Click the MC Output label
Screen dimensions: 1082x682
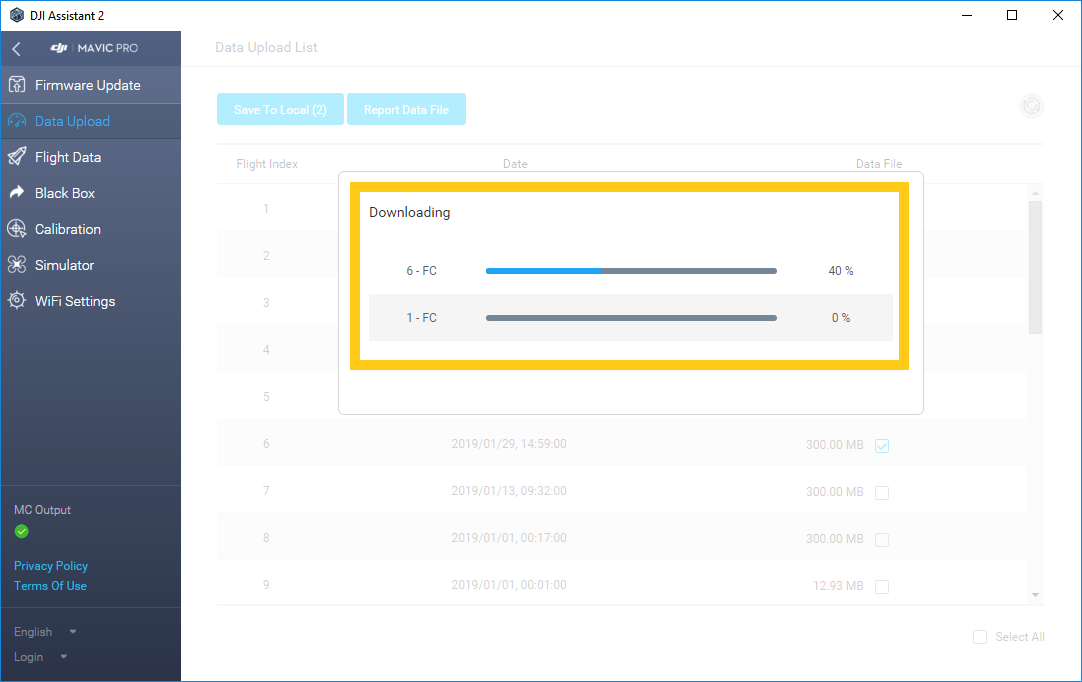click(43, 509)
